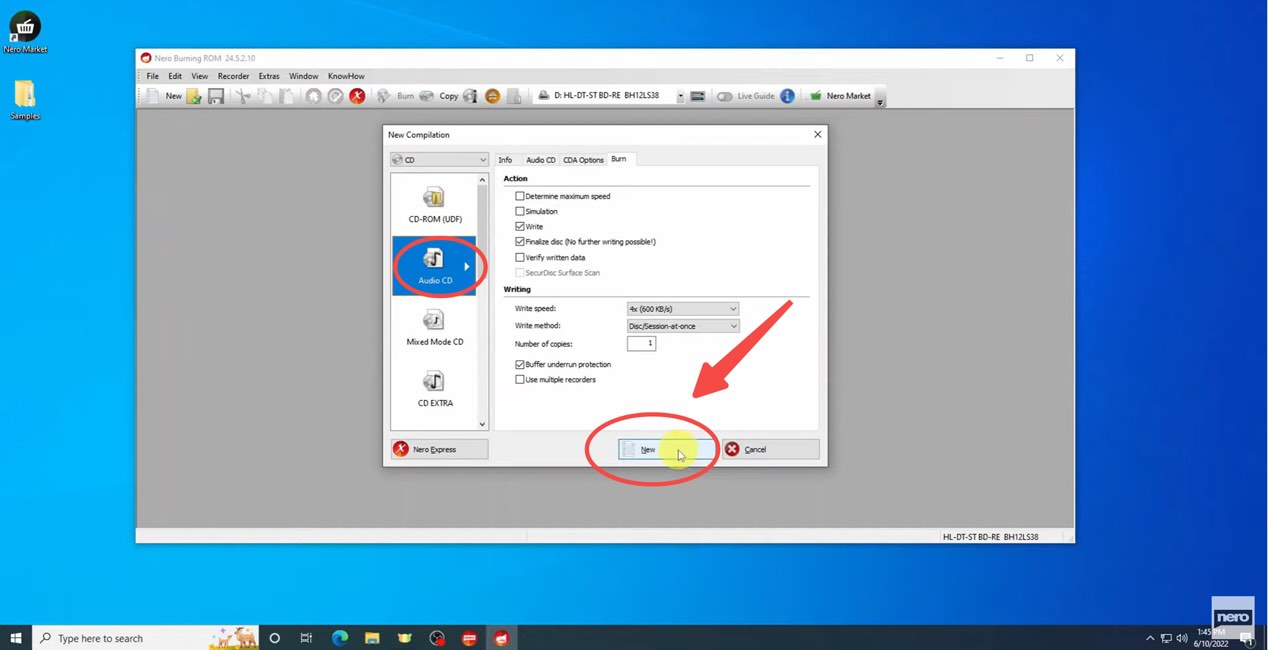Click the Cancel button
This screenshot has width=1268, height=650.
(x=771, y=450)
